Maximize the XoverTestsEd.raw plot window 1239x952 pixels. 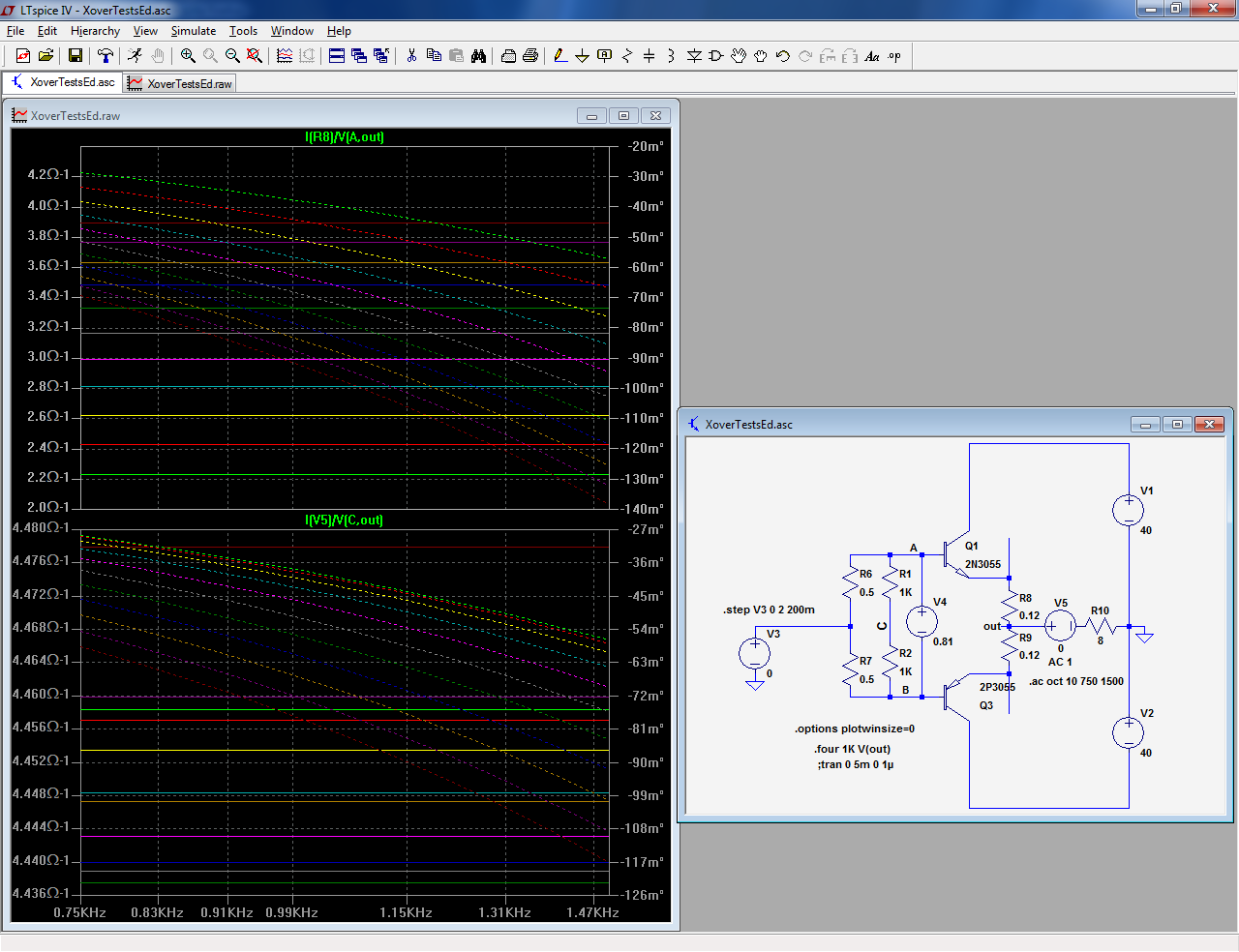click(x=623, y=115)
